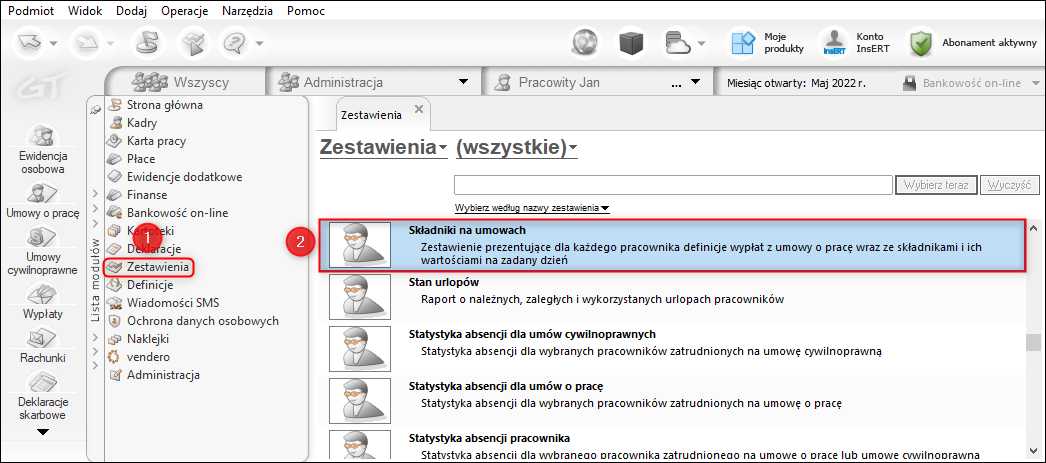Open Konto InsERT
Image resolution: width=1046 pixels, height=463 pixels.
click(x=856, y=43)
